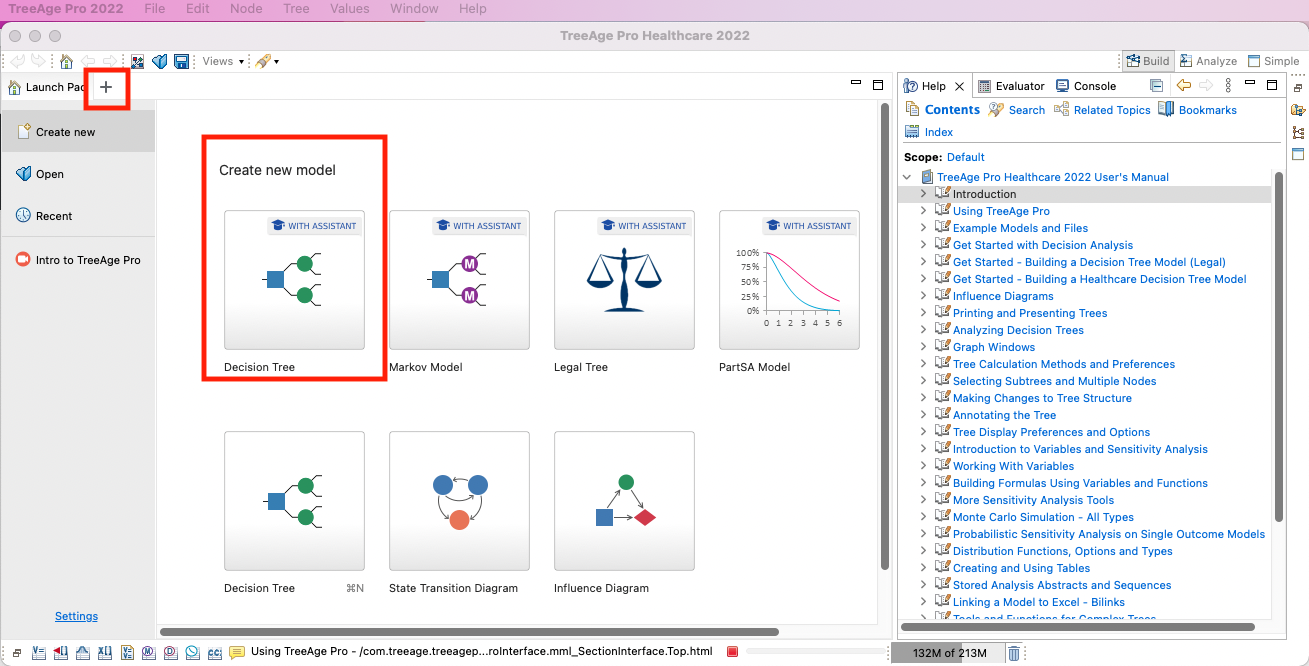Image resolution: width=1309 pixels, height=666 pixels.
Task: Click the Home icon in the main toolbar
Action: coord(66,61)
